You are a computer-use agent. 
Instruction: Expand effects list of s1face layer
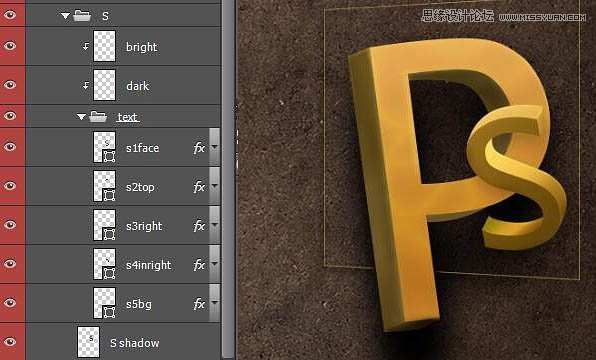coord(214,147)
